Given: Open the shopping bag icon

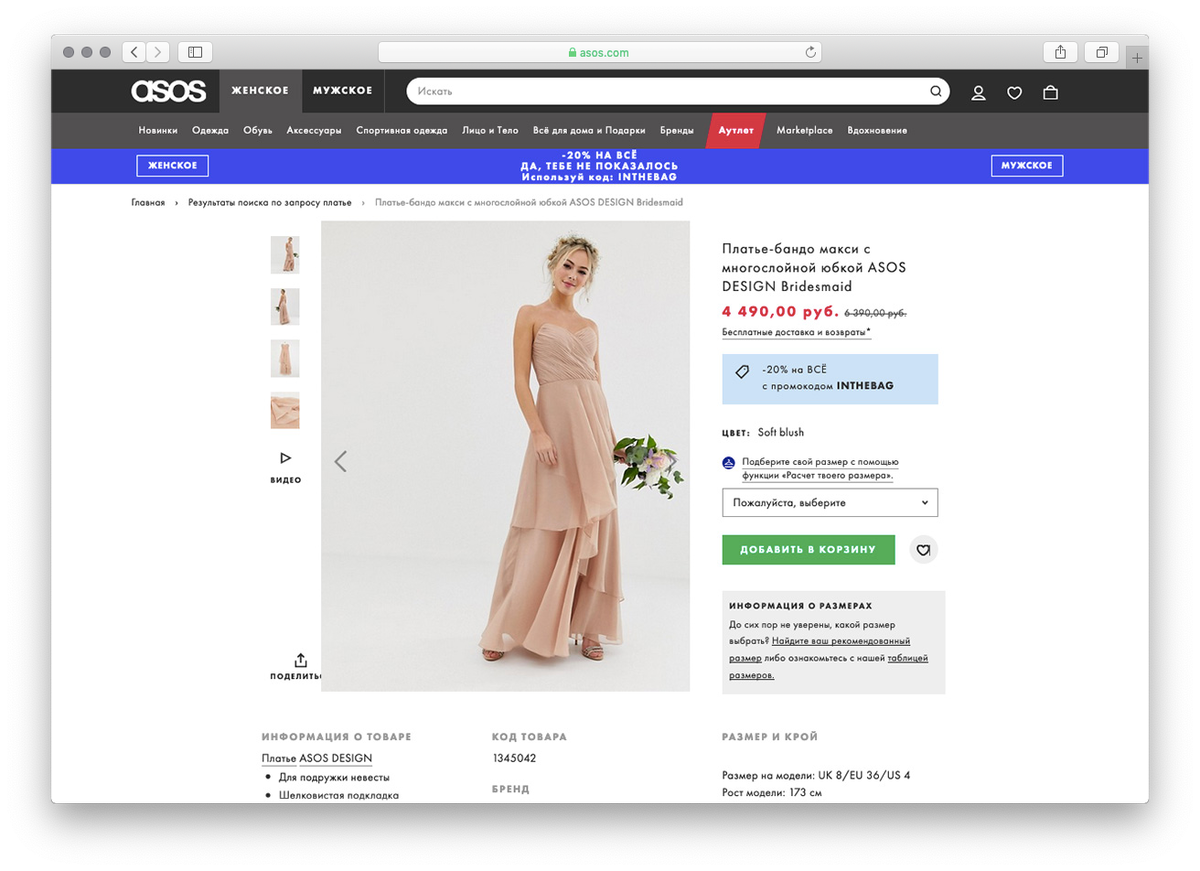Looking at the screenshot, I should coord(1050,92).
